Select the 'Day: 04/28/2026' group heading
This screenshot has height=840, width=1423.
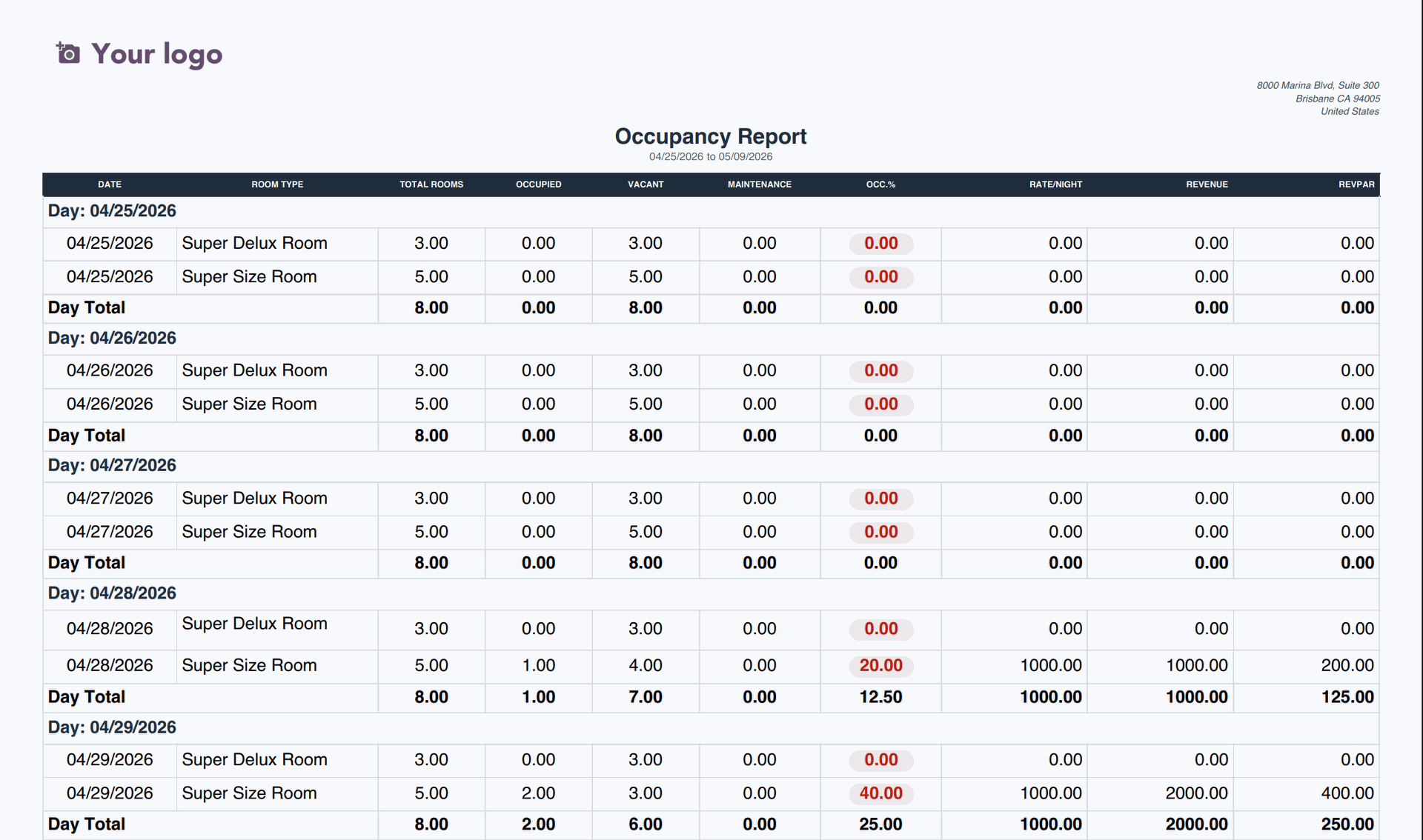click(x=112, y=593)
